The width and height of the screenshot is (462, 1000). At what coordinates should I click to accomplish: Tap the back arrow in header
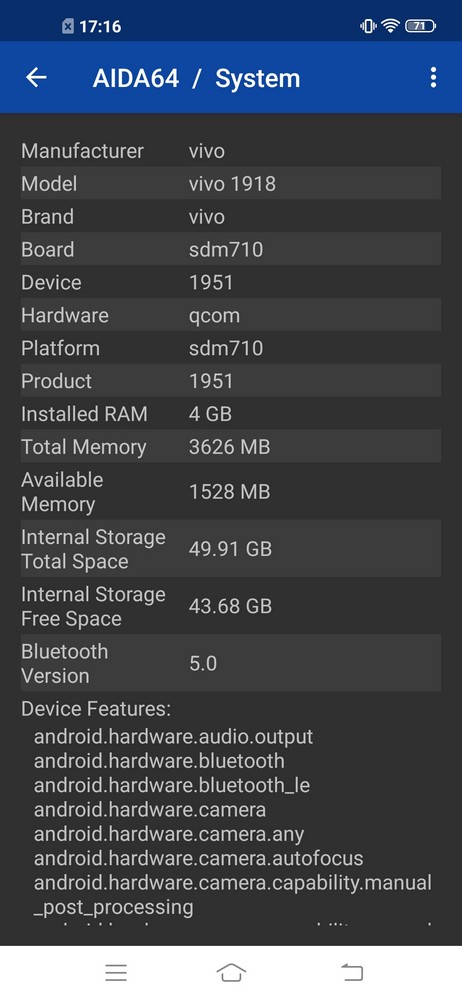(x=36, y=78)
